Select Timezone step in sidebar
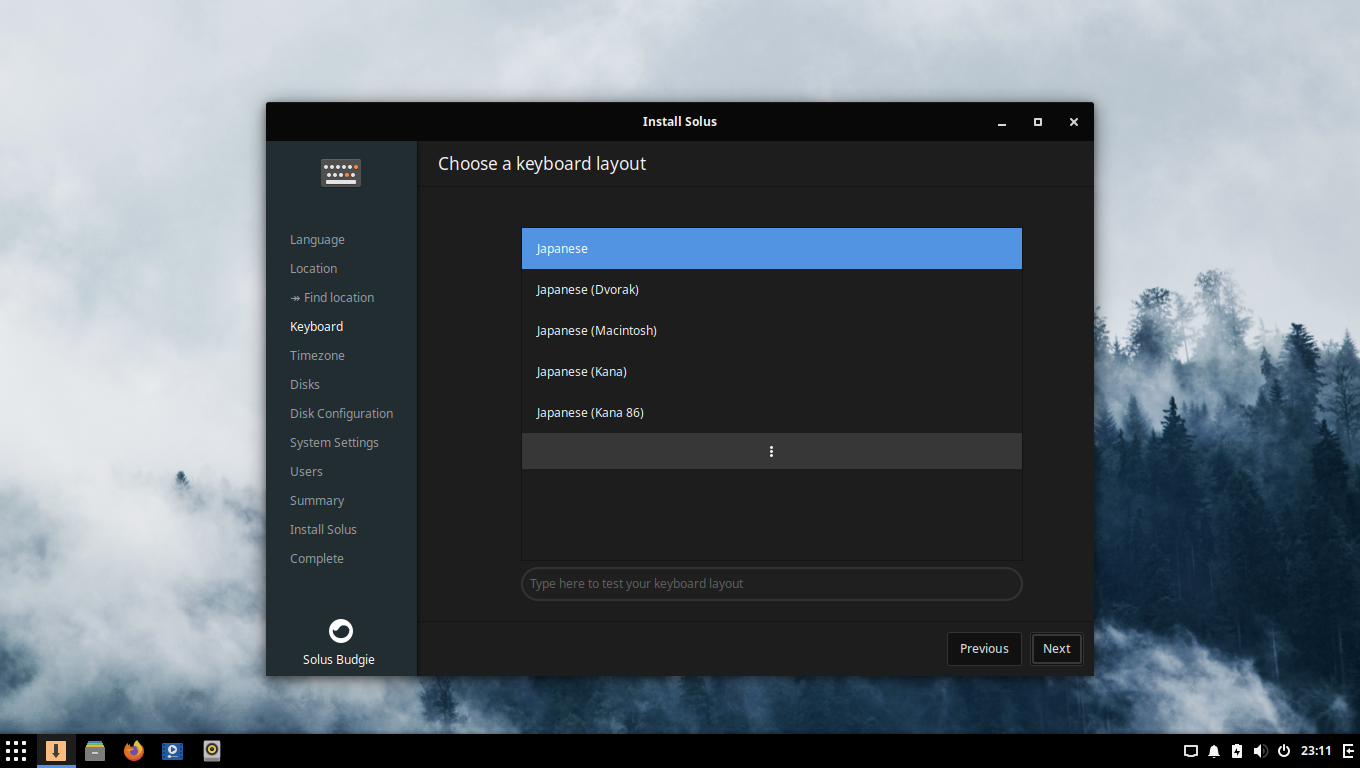This screenshot has height=768, width=1360. (x=317, y=356)
